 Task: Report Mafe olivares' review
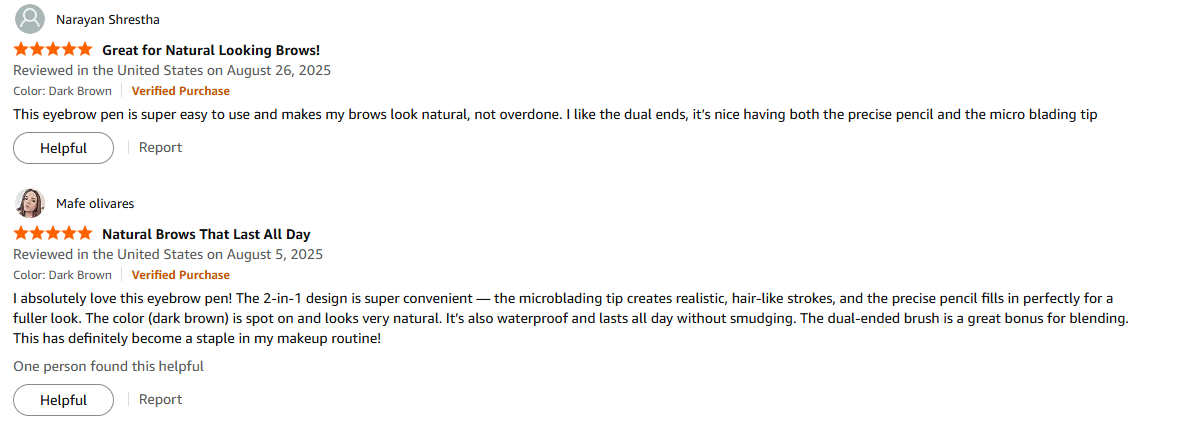tap(160, 399)
